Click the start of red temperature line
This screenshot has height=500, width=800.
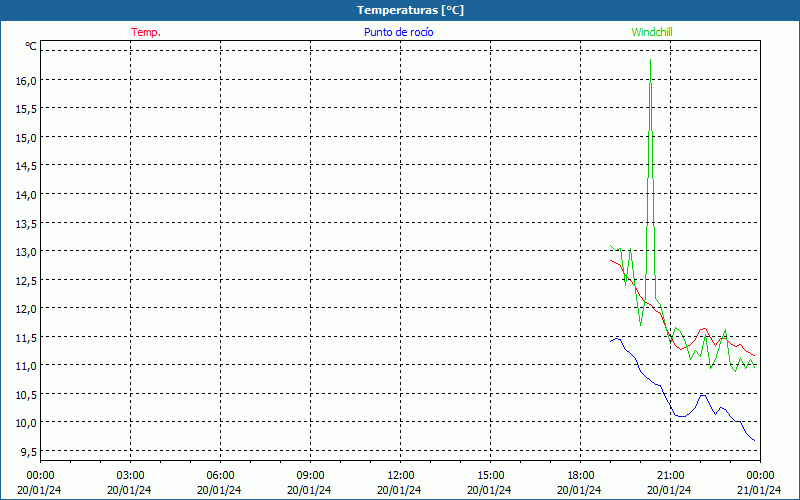pyautogui.click(x=611, y=260)
